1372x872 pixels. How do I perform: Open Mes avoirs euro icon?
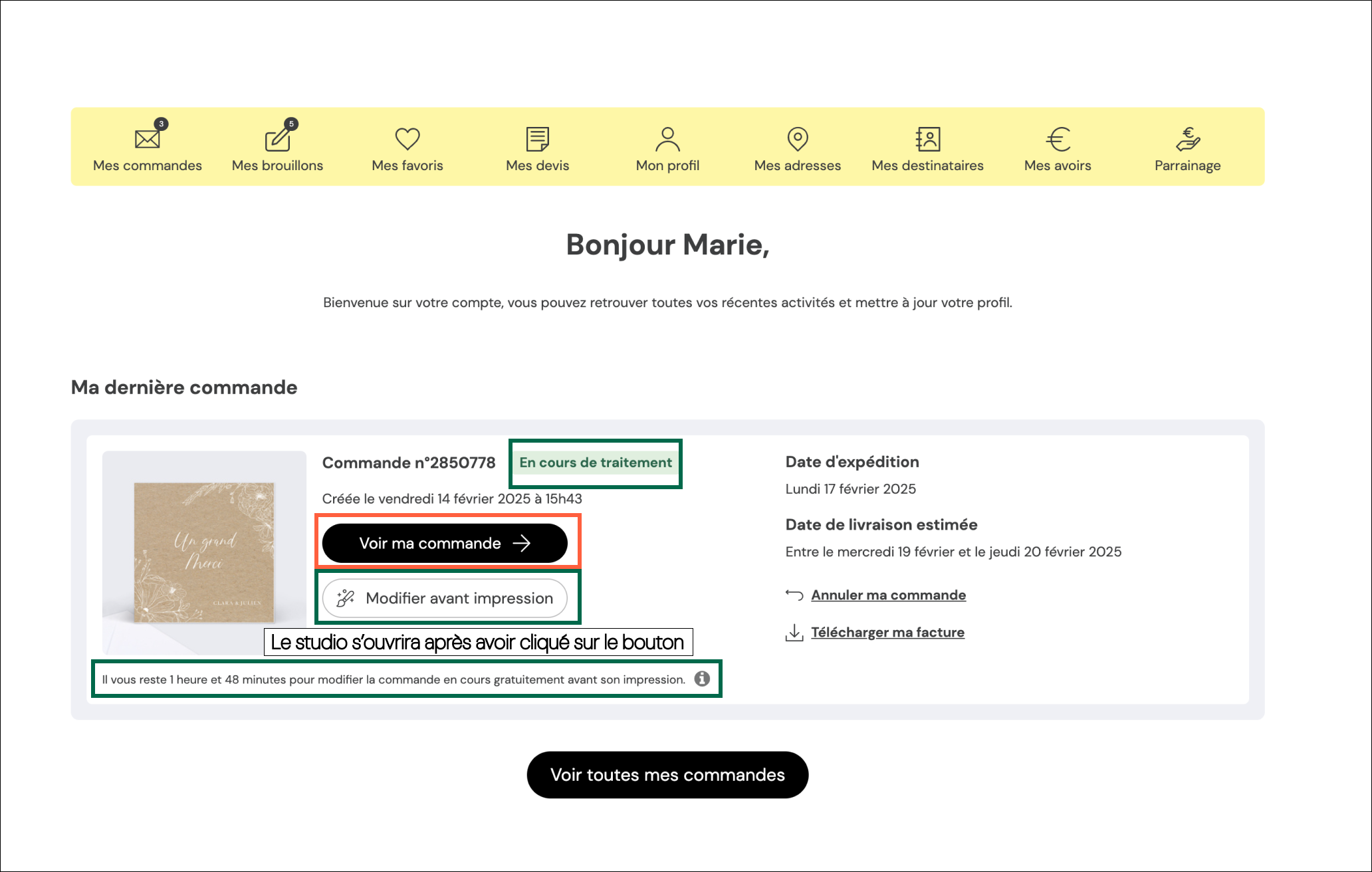point(1058,139)
